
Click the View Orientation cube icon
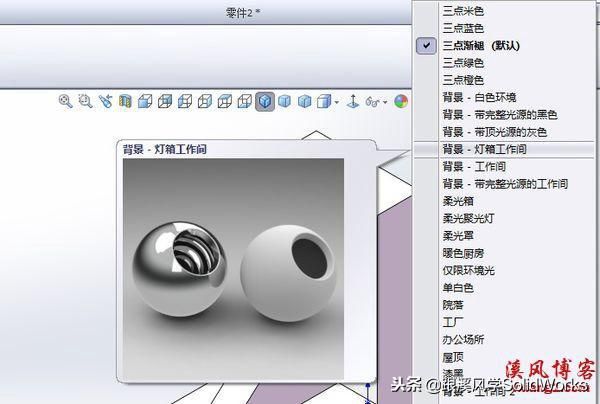point(324,102)
